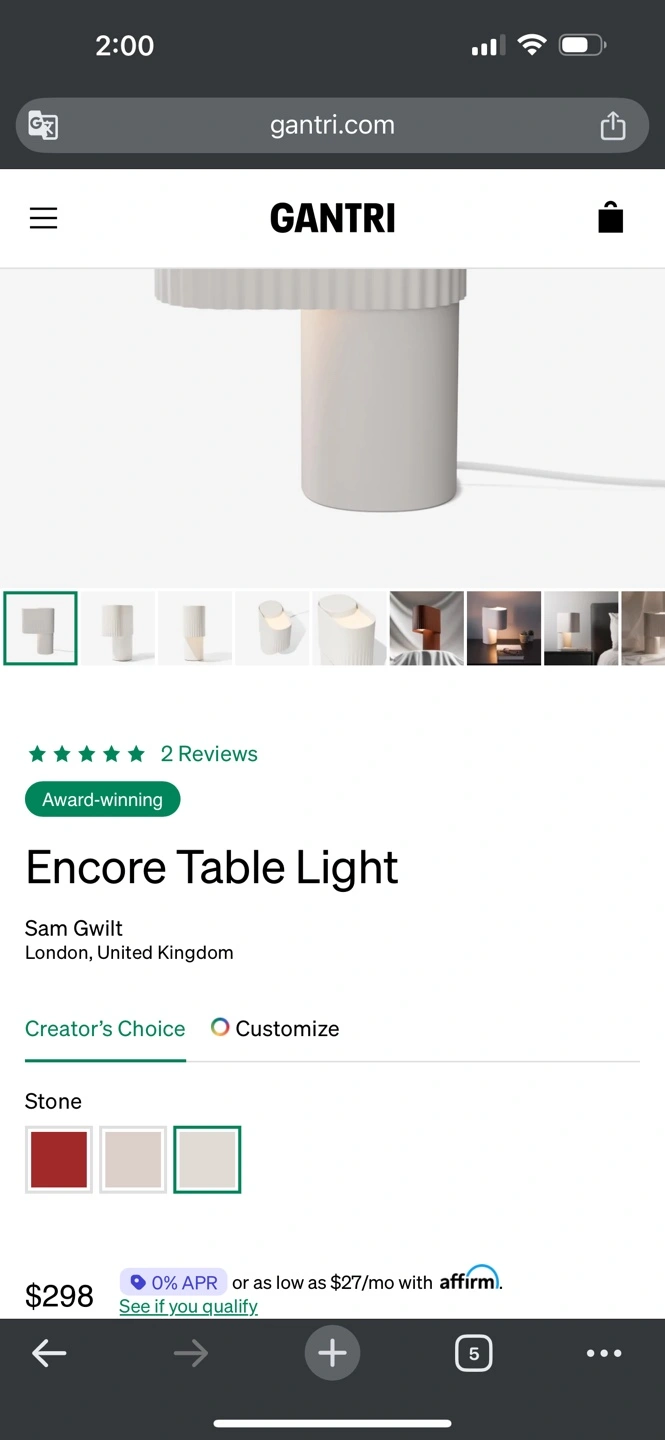
Task: Go back with the browser arrow
Action: [49, 1353]
